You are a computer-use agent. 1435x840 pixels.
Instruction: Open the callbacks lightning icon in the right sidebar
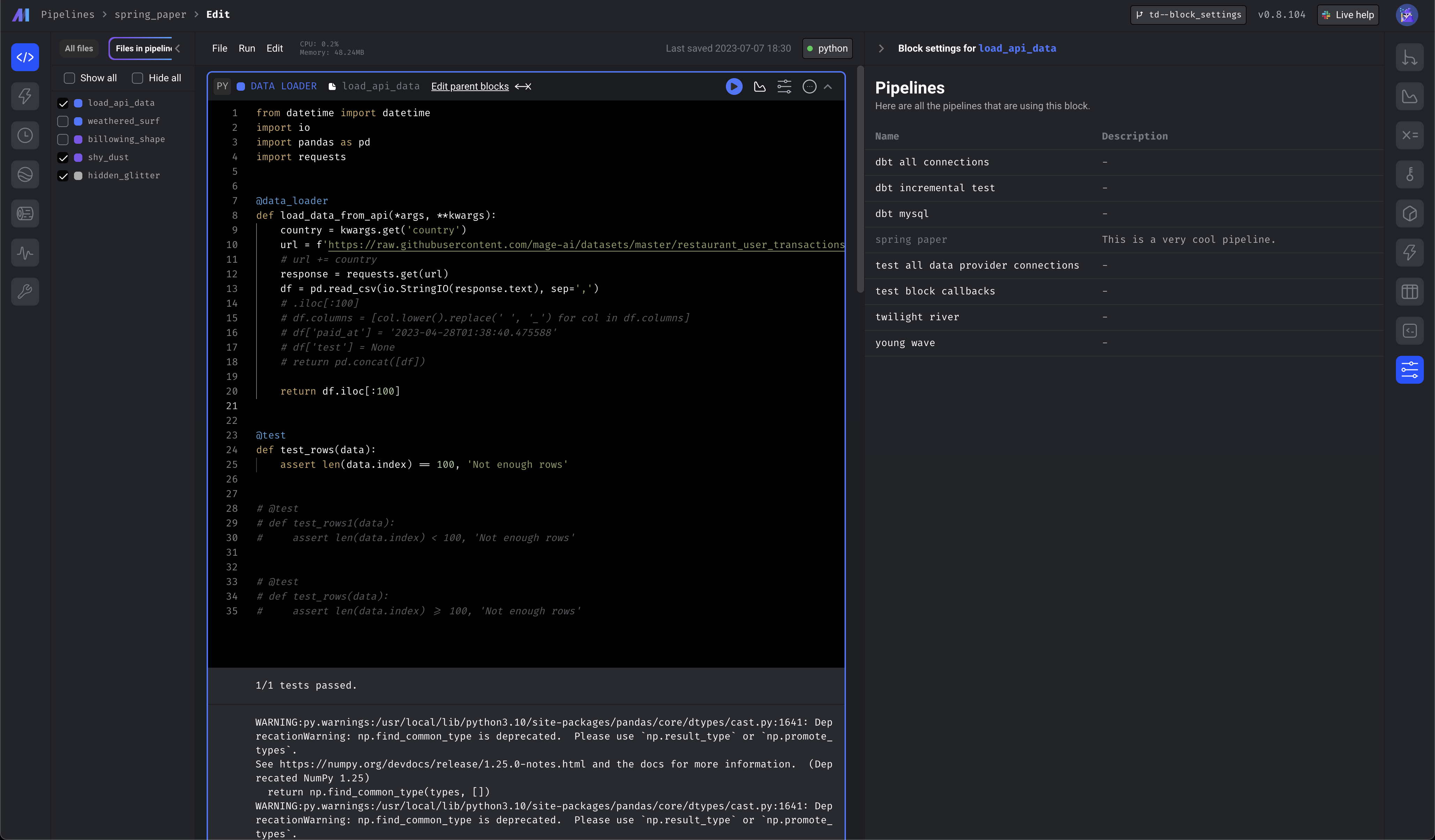click(x=1410, y=253)
